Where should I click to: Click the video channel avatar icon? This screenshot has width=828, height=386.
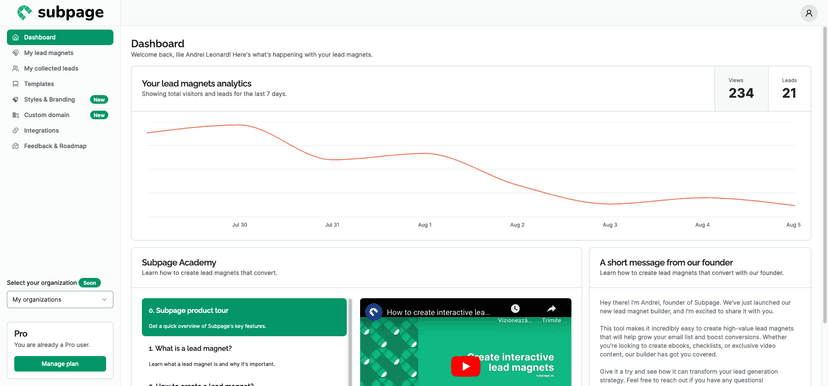(374, 312)
